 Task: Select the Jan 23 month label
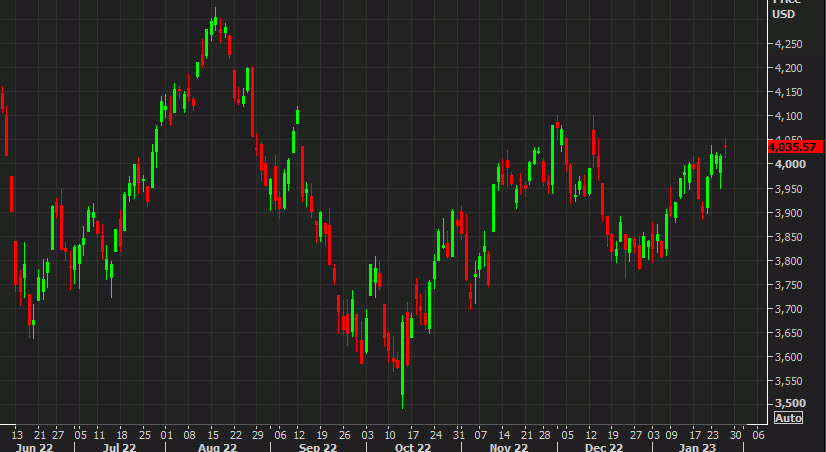(697, 447)
